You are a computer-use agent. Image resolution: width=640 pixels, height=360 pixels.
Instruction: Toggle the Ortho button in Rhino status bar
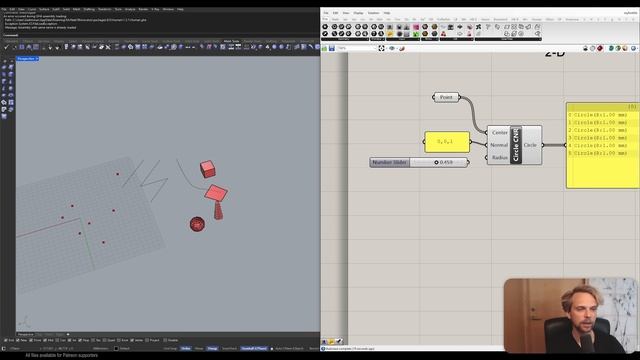(x=186, y=349)
